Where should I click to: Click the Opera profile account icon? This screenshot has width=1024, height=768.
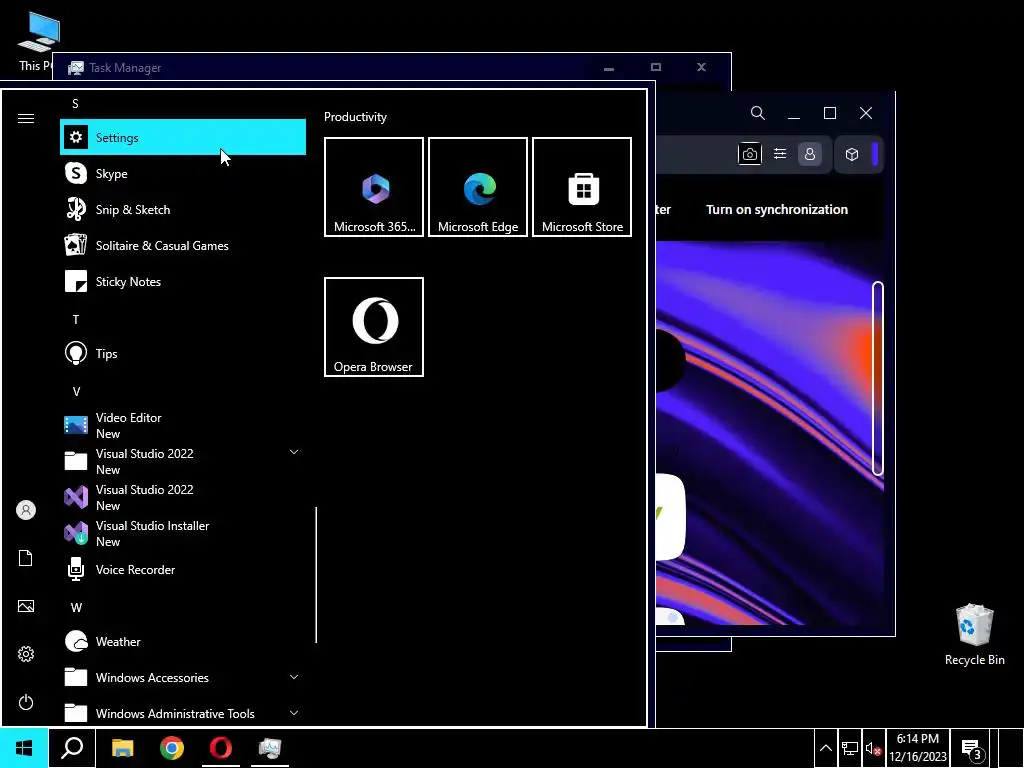[x=810, y=154]
